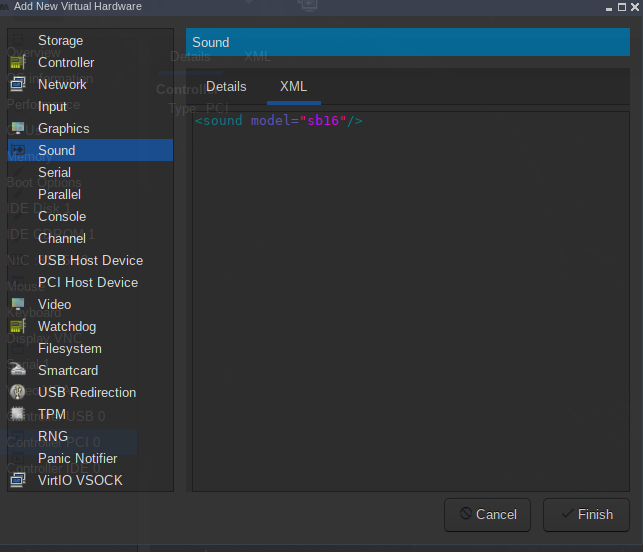Click the Graphics monitor icon
The image size is (643, 552).
pyautogui.click(x=18, y=128)
